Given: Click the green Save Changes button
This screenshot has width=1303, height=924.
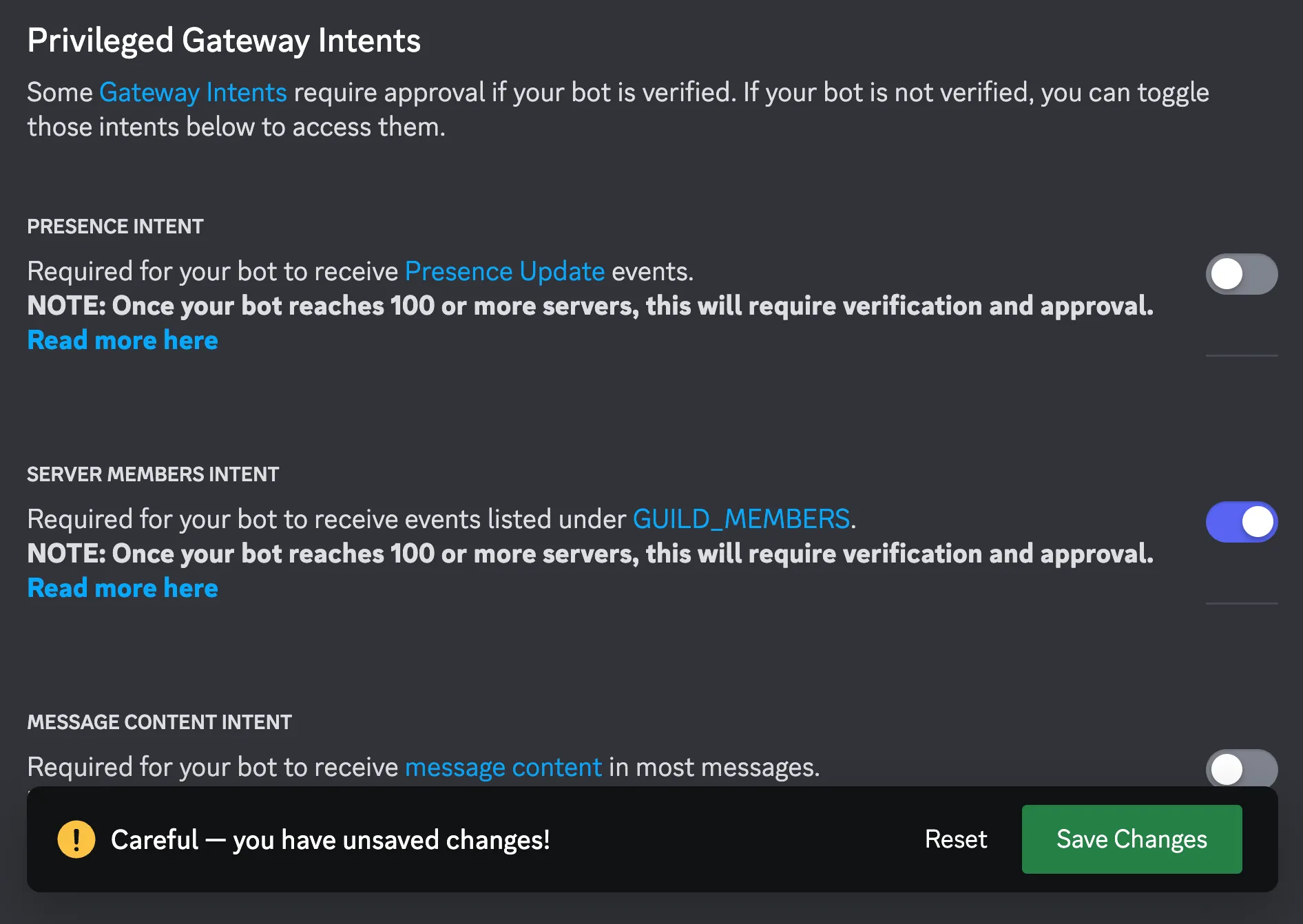Looking at the screenshot, I should click(1132, 839).
